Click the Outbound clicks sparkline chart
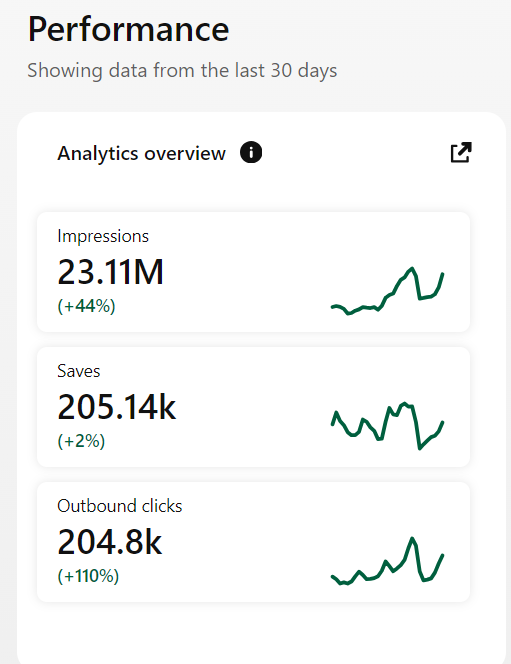 pos(387,561)
